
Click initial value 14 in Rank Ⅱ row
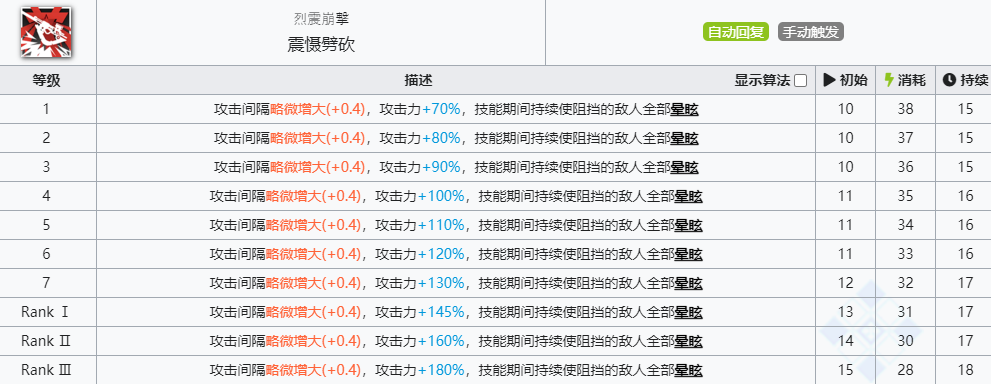point(845,341)
